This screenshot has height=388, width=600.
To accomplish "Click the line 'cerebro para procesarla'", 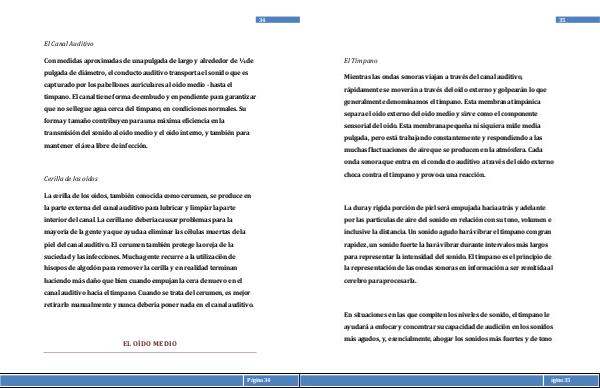I will click(380, 281).
